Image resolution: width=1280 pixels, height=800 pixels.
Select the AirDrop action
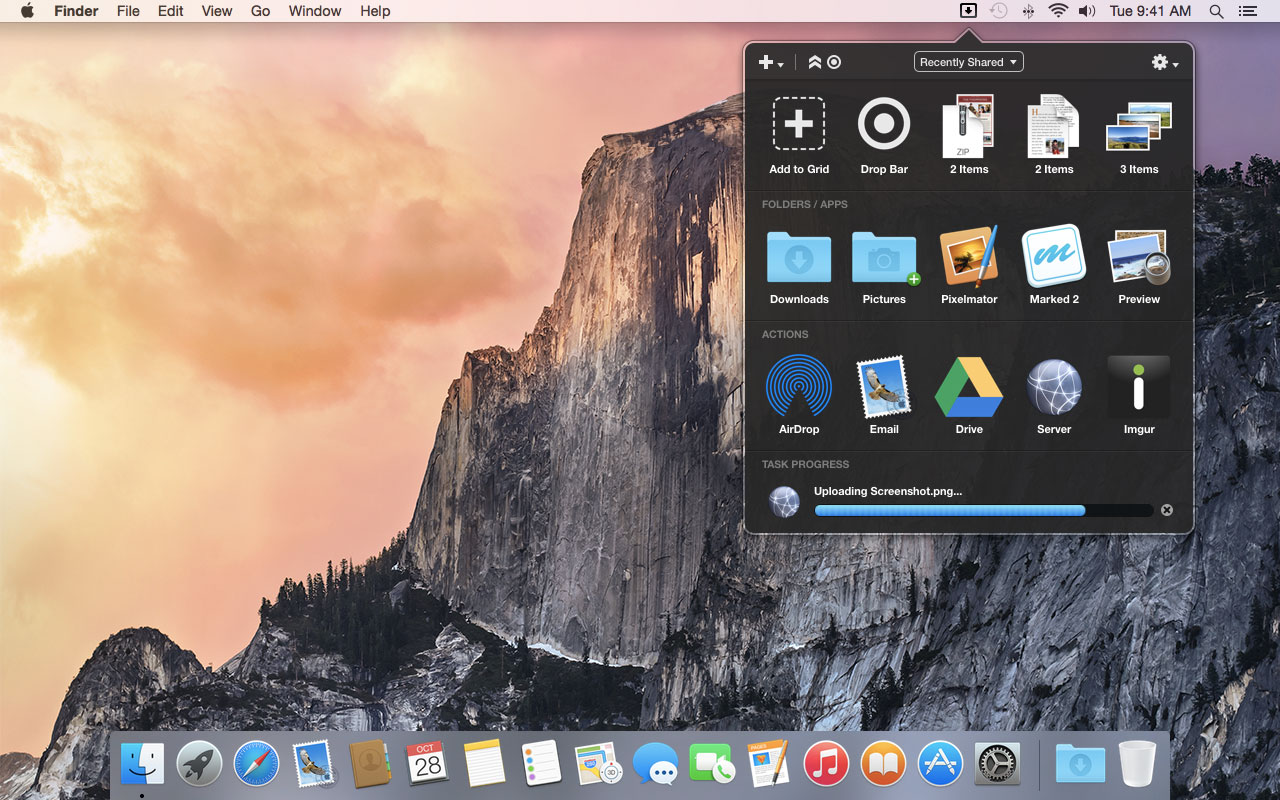[x=799, y=396]
